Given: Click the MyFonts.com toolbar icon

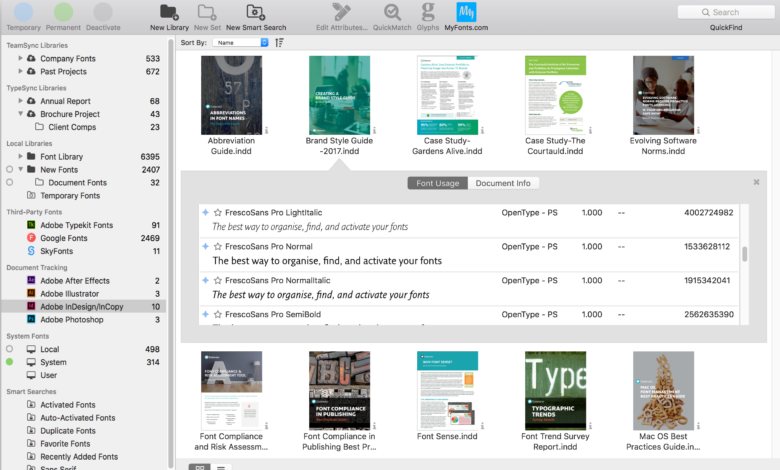Looking at the screenshot, I should click(x=467, y=12).
